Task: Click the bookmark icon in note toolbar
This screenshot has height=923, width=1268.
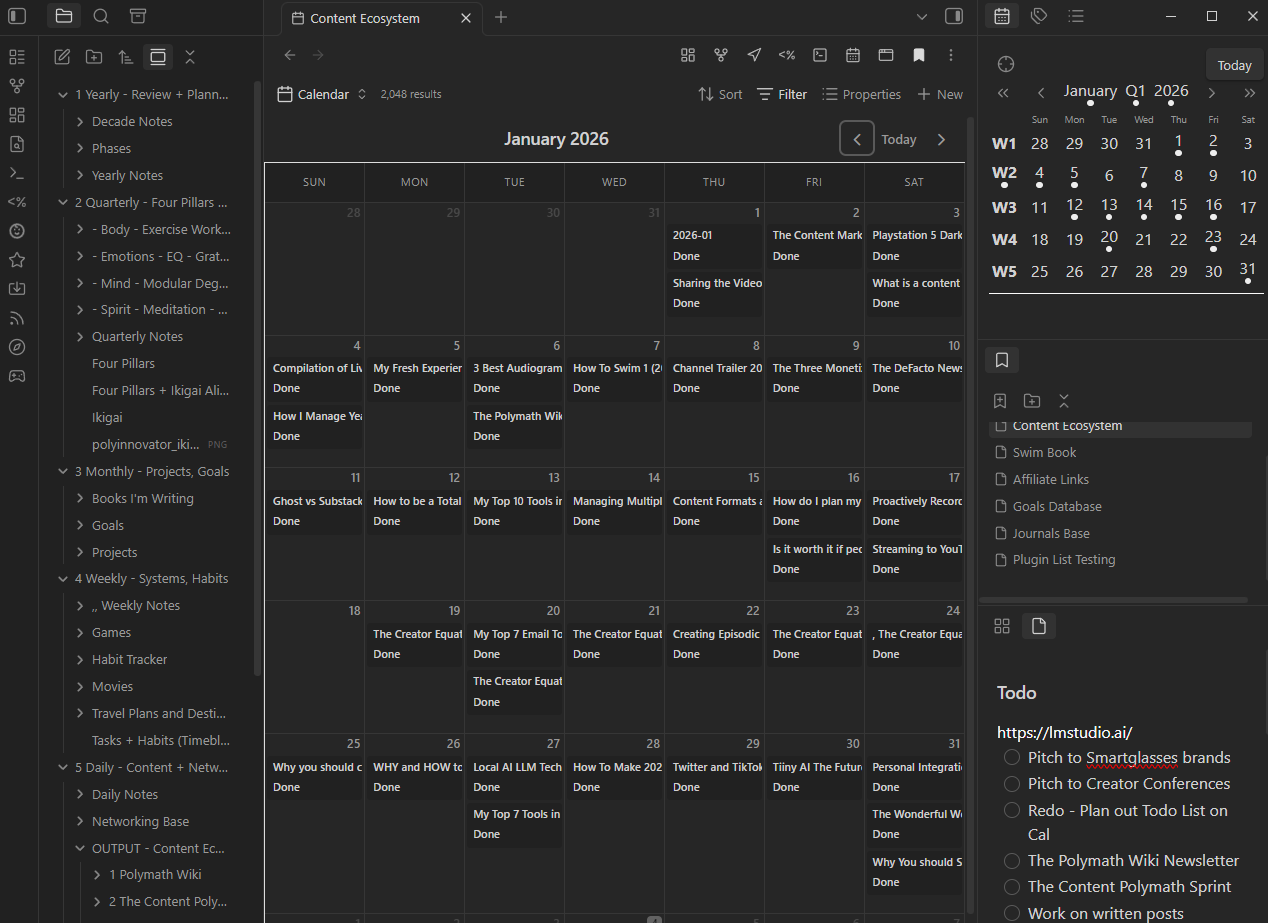Action: 918,55
